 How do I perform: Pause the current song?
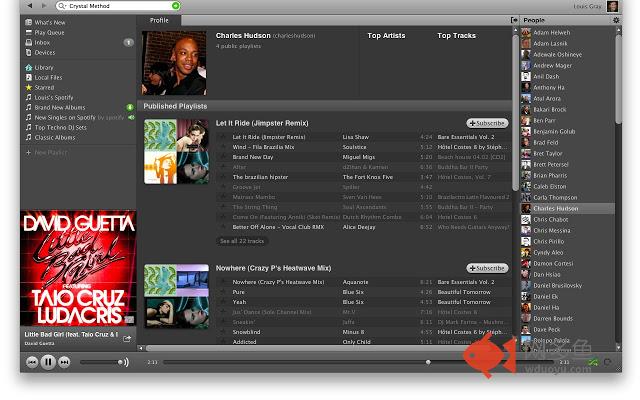48,362
